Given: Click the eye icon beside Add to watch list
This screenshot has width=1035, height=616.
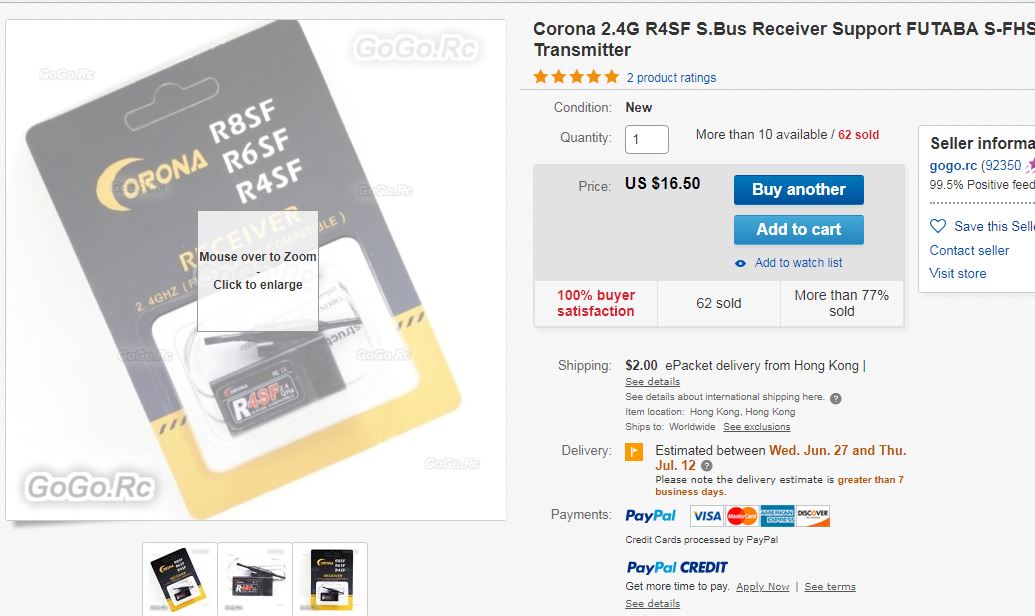Looking at the screenshot, I should pos(741,263).
